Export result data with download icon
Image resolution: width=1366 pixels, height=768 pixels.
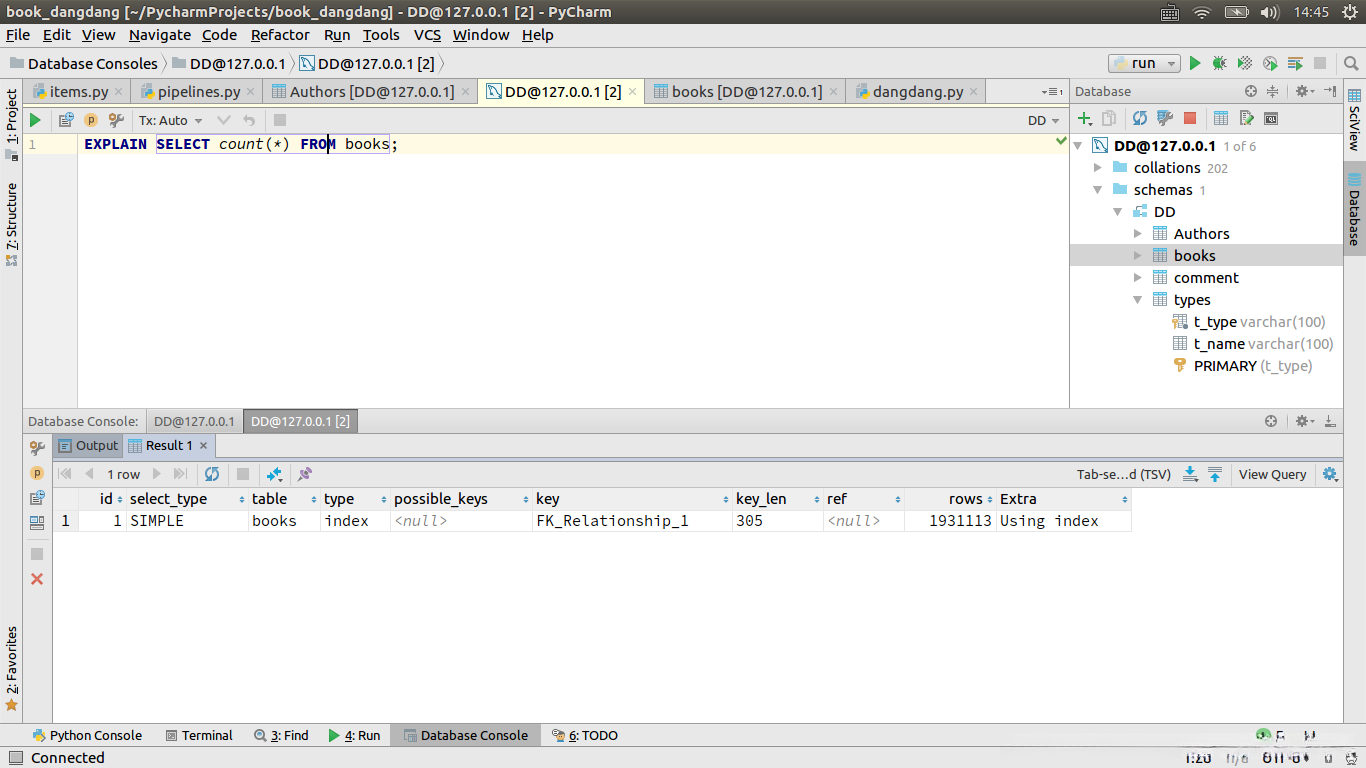tap(1190, 474)
